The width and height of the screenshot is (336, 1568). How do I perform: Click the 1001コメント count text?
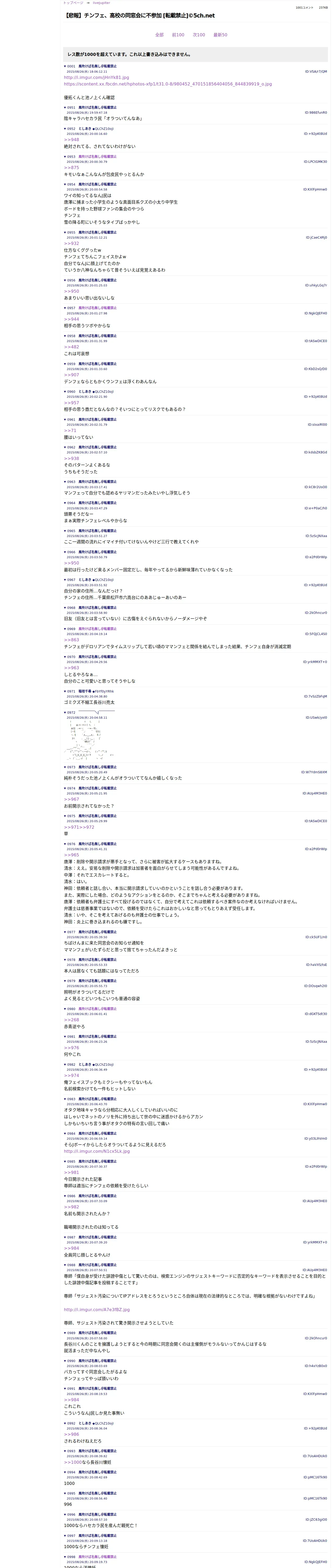(304, 8)
